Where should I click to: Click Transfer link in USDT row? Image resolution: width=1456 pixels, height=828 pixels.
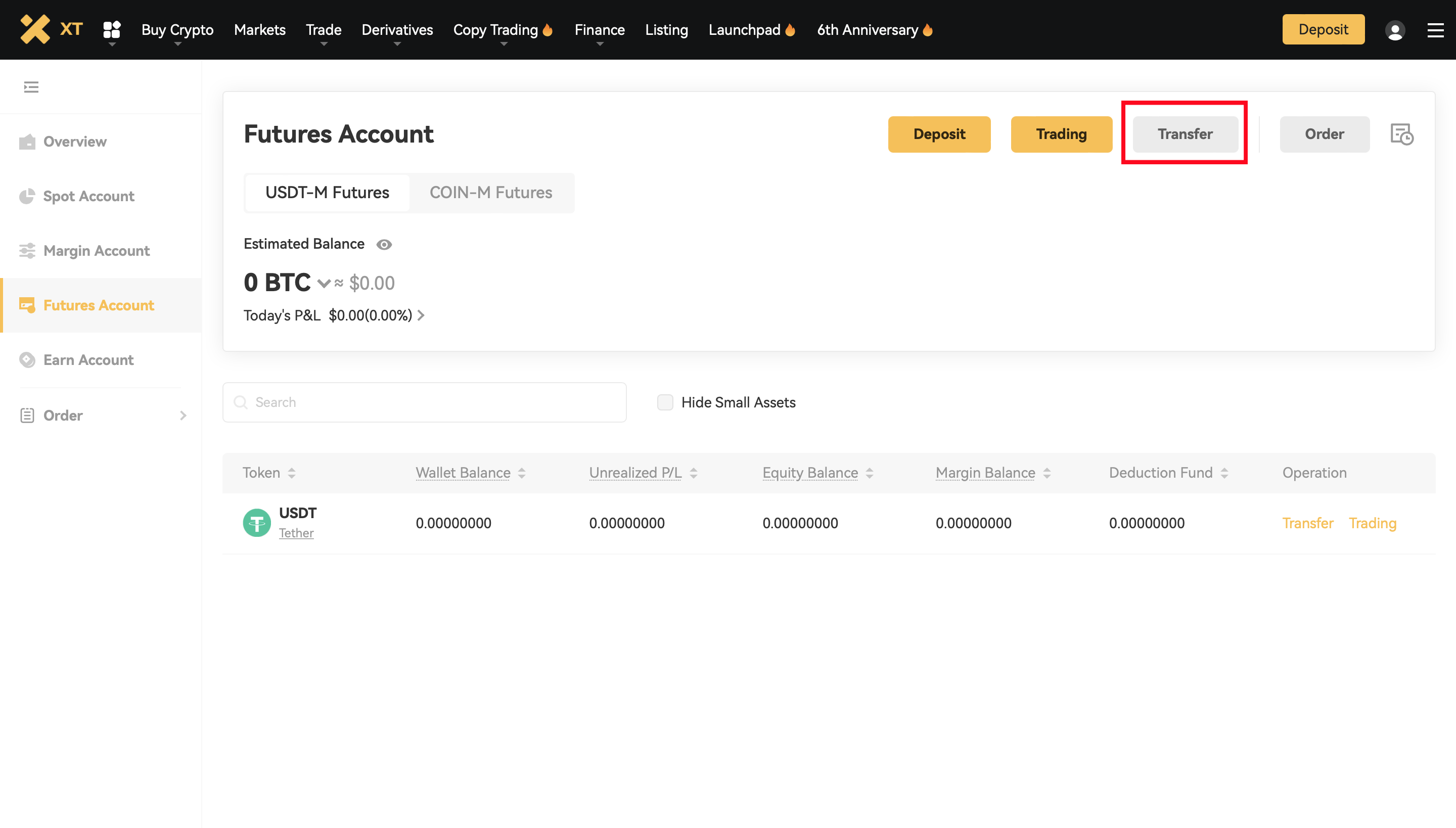pos(1307,523)
